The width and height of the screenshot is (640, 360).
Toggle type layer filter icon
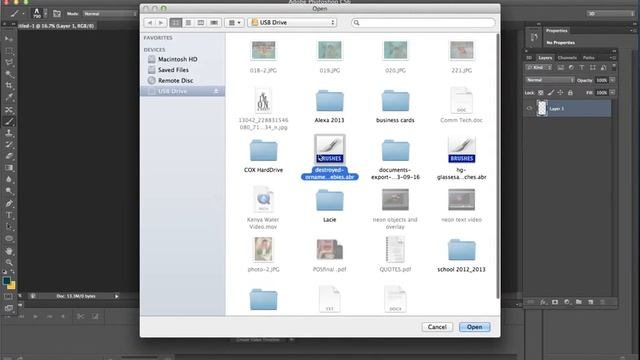pyautogui.click(x=582, y=68)
